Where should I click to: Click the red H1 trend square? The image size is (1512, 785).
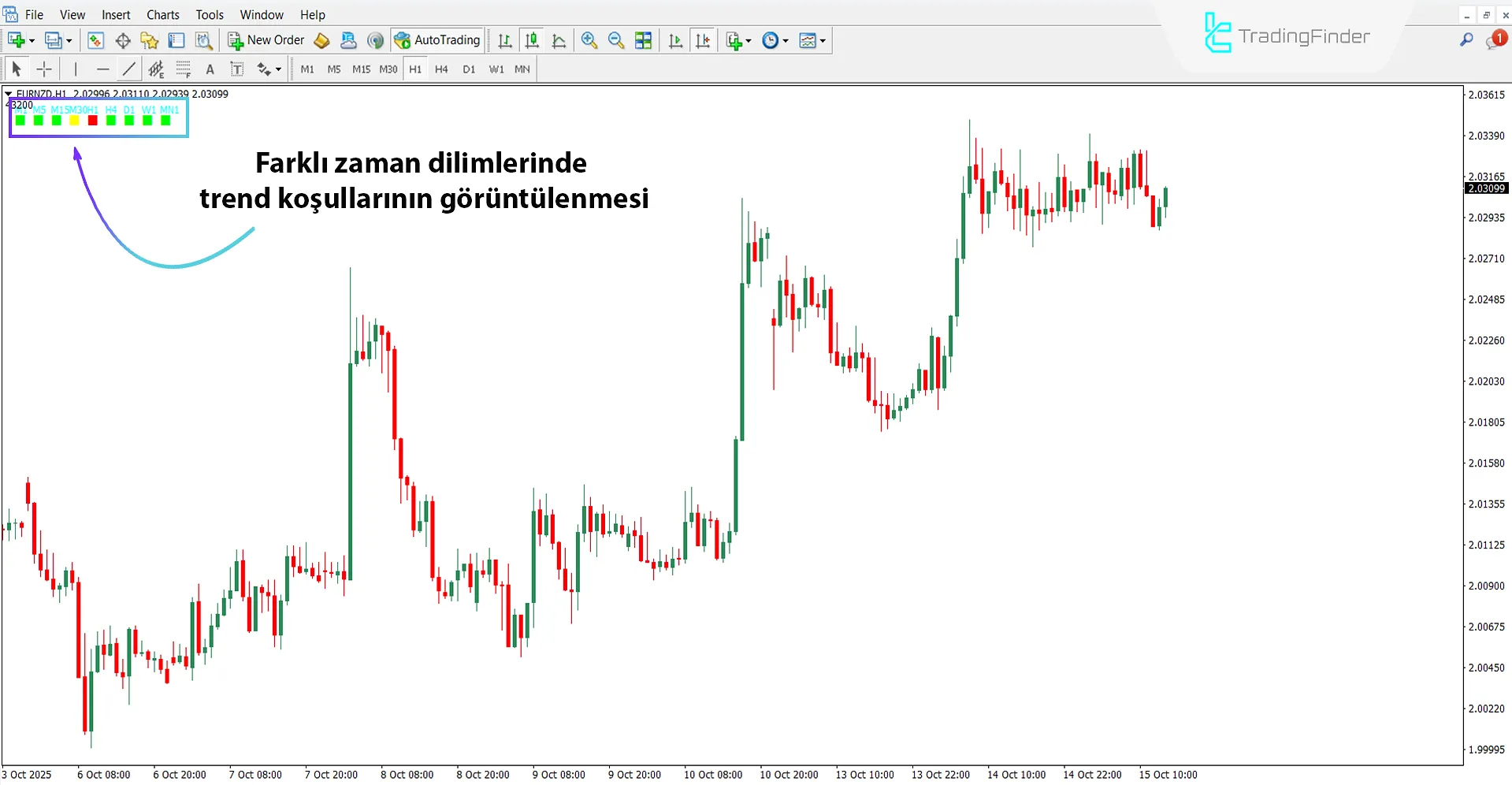point(92,121)
